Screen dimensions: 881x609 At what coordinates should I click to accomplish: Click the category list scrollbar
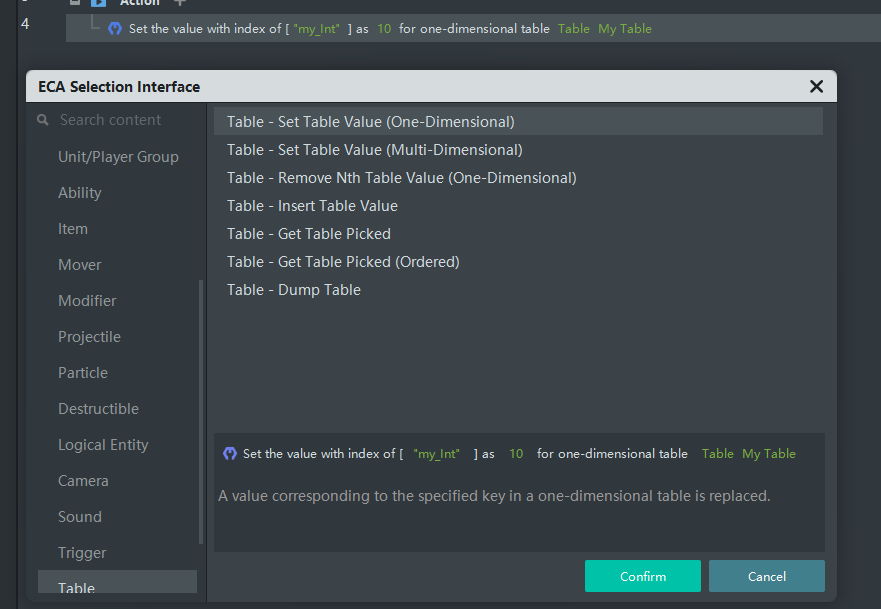click(x=201, y=412)
